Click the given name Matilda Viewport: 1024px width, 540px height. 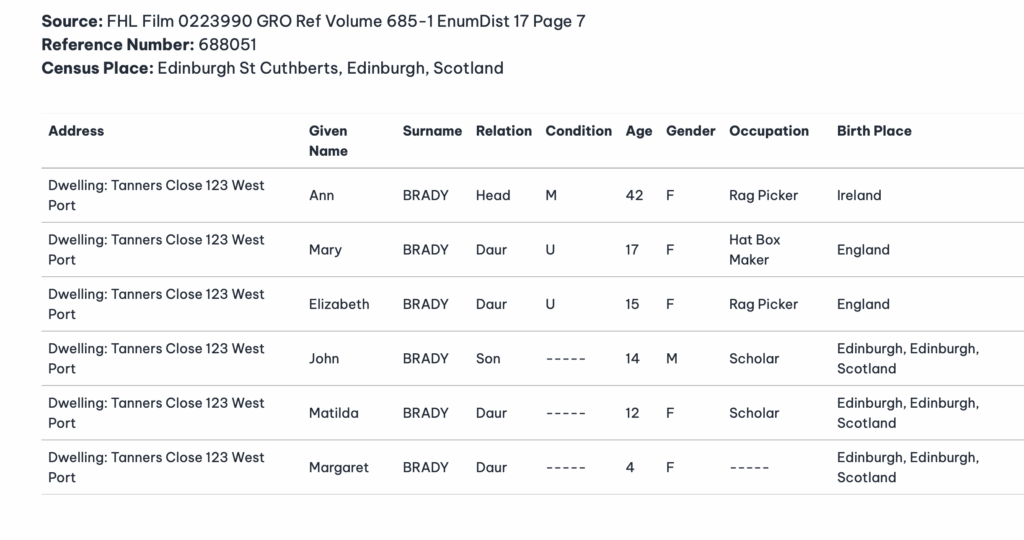334,413
